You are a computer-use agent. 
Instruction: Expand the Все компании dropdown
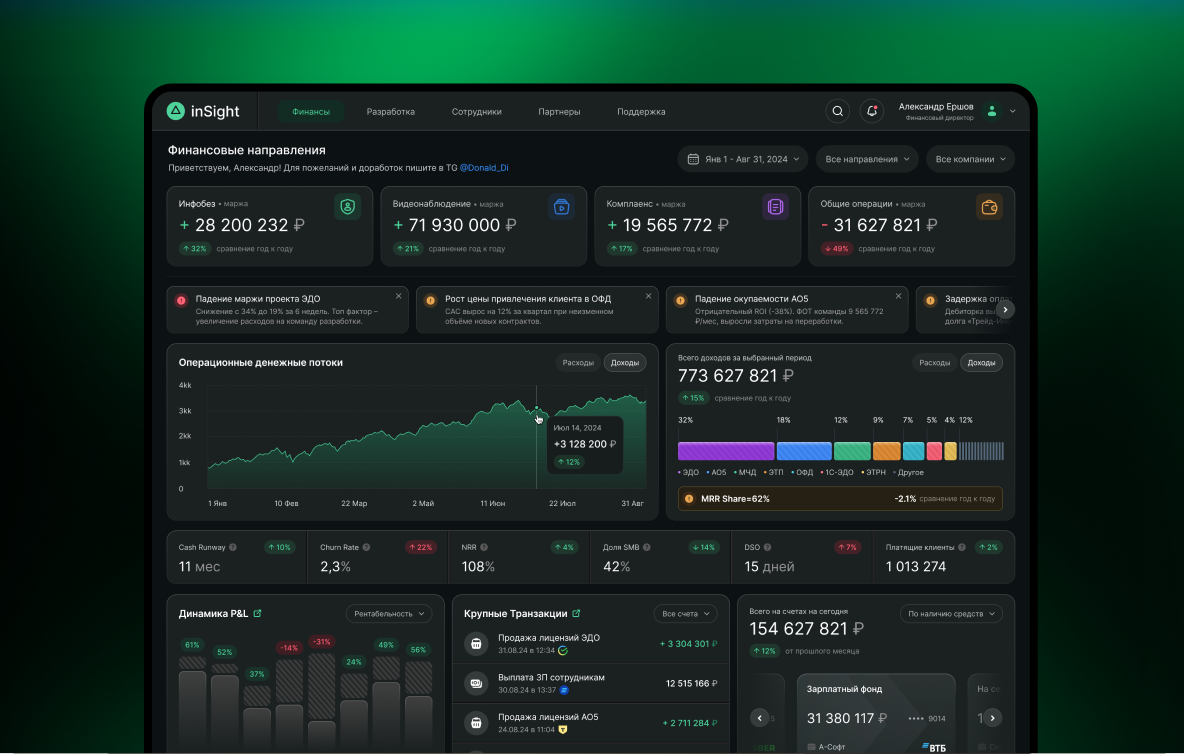pyautogui.click(x=970, y=159)
